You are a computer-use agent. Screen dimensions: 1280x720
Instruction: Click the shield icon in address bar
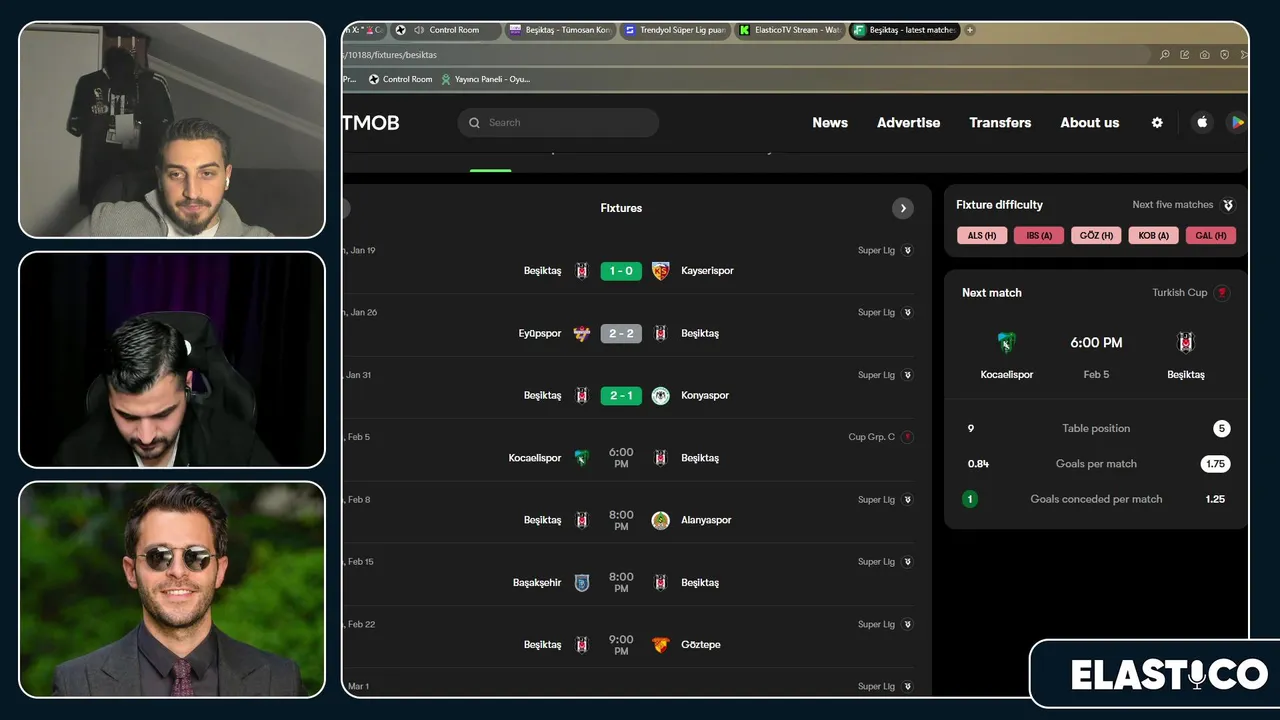tap(1225, 55)
